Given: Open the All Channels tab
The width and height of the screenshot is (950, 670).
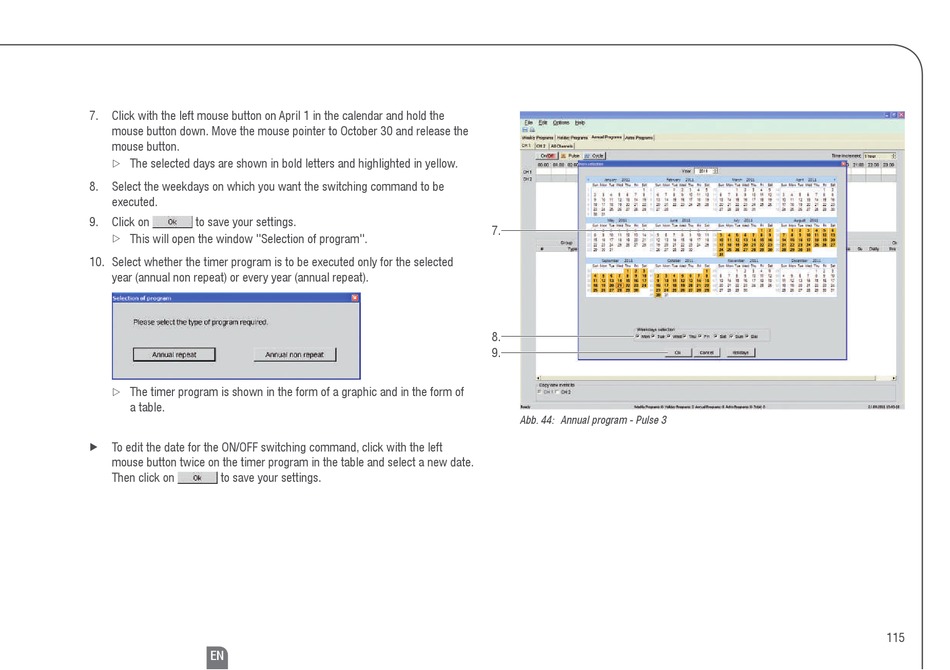Looking at the screenshot, I should [x=562, y=145].
